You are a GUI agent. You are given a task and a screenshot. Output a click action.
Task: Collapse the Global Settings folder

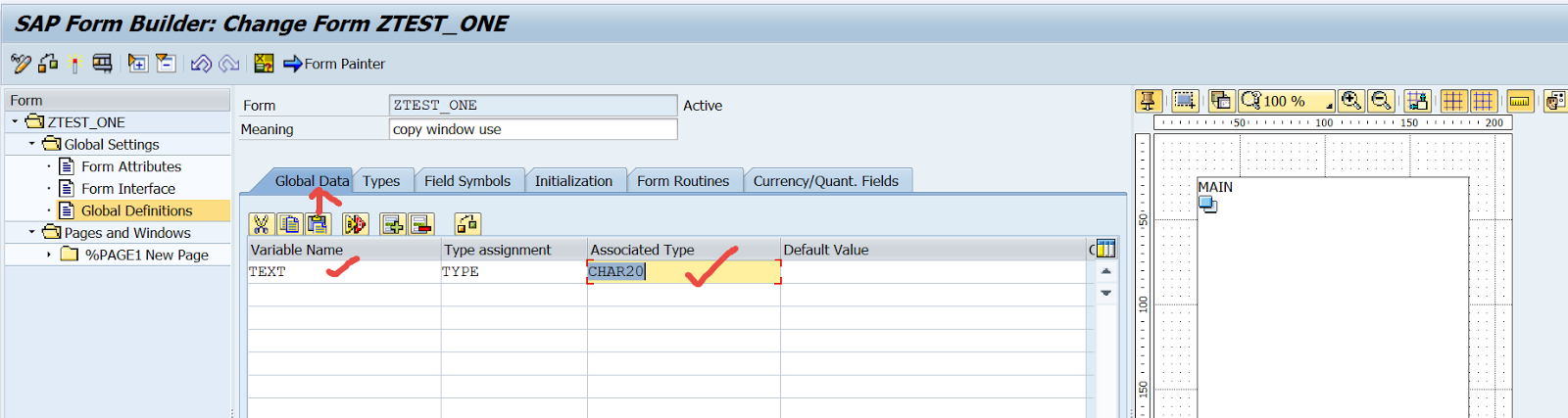tap(31, 144)
